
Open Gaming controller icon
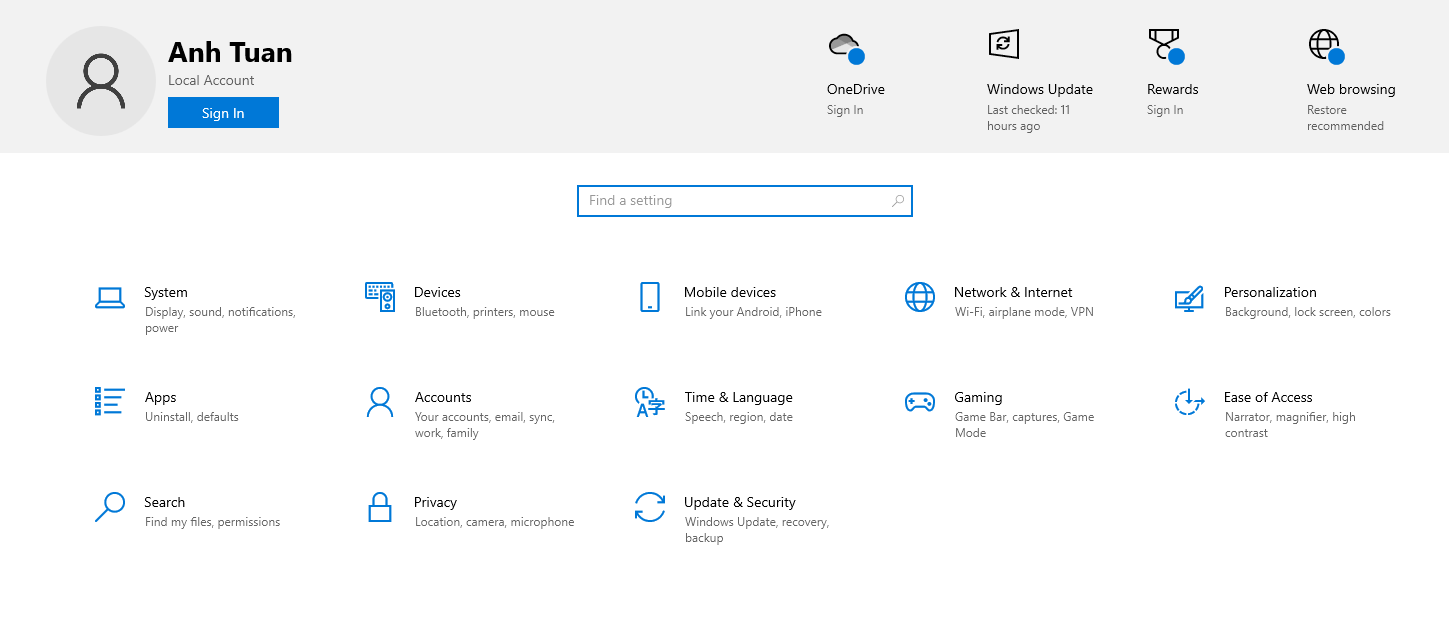(919, 402)
